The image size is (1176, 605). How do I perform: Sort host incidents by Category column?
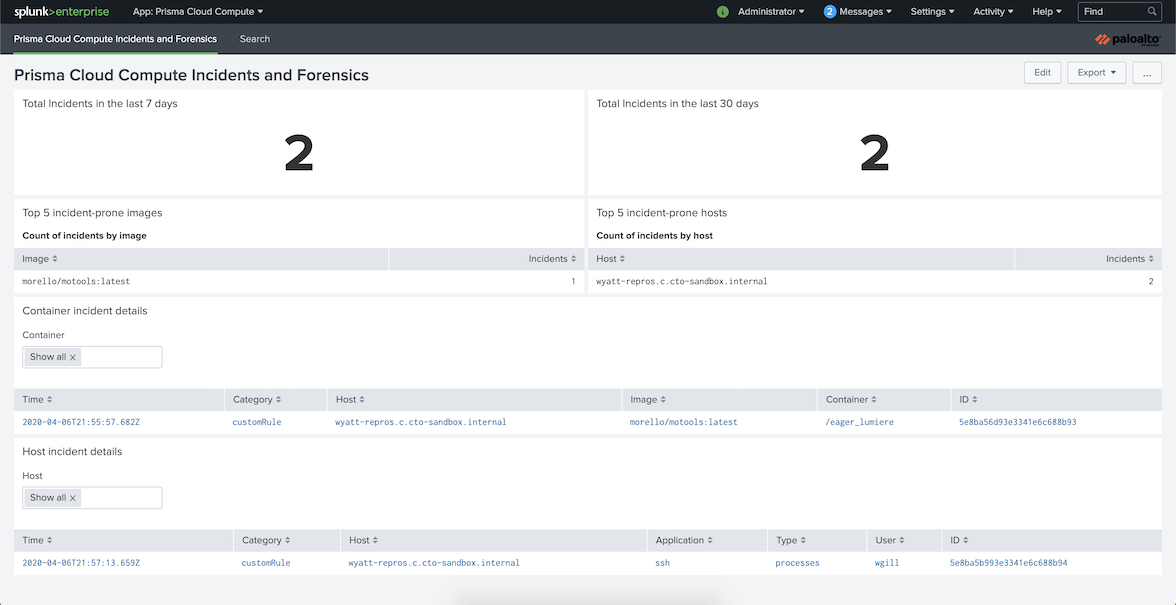coord(266,541)
